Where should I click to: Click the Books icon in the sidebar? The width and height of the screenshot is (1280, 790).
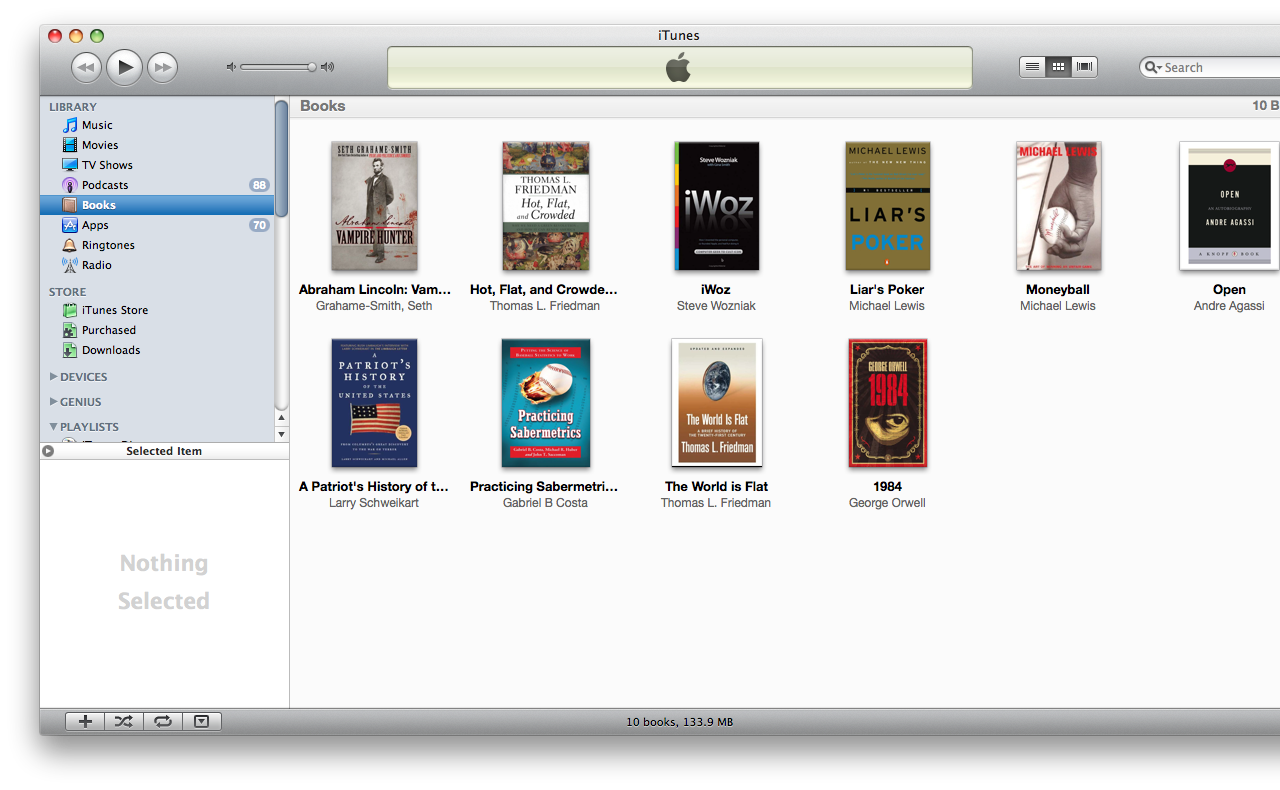point(70,205)
